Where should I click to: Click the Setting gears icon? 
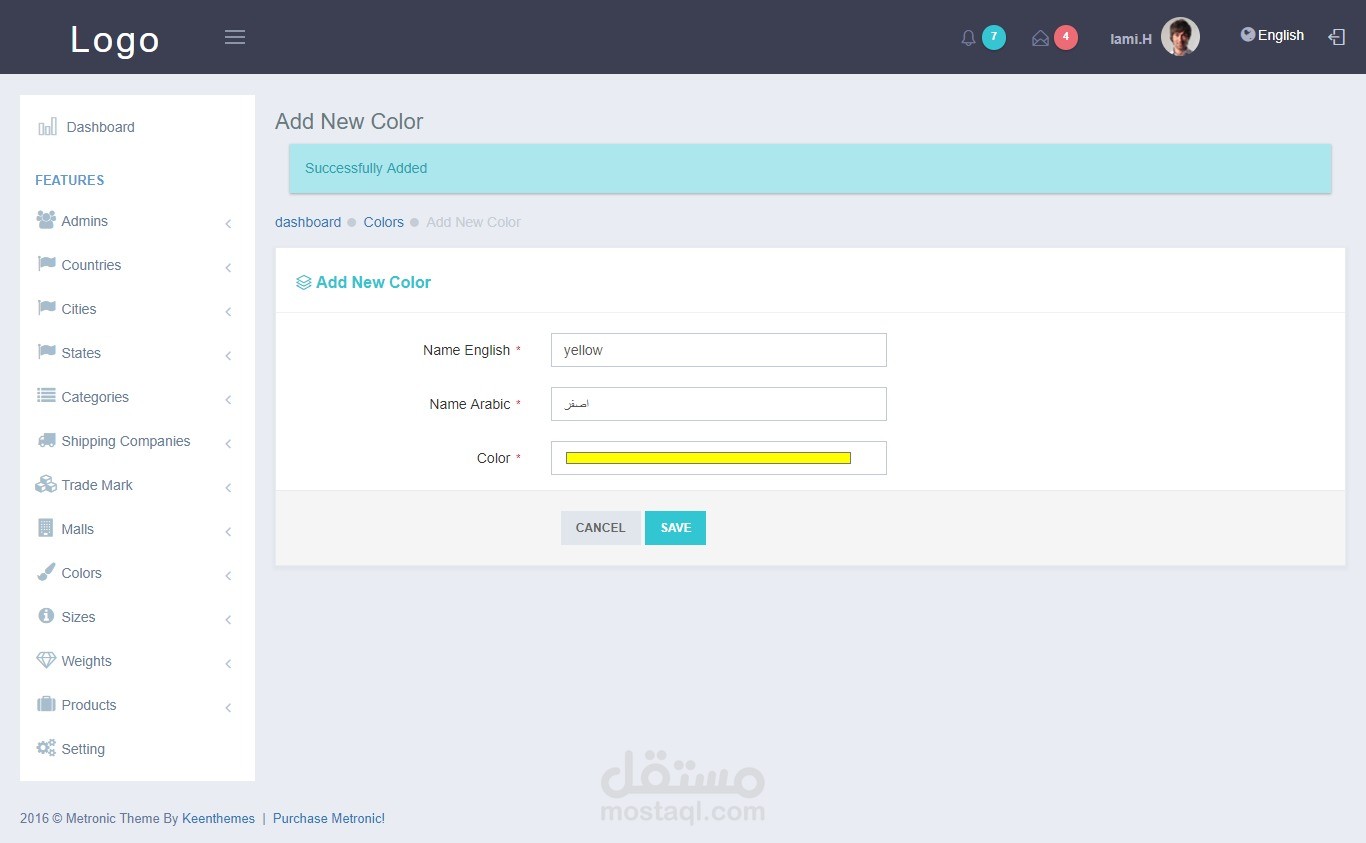point(46,748)
